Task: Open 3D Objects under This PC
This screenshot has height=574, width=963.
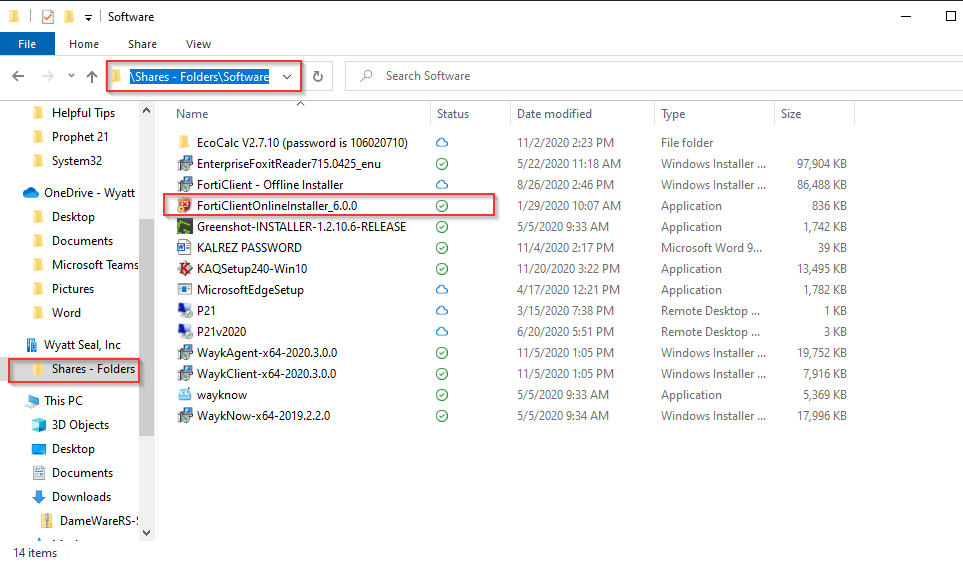Action: [80, 425]
